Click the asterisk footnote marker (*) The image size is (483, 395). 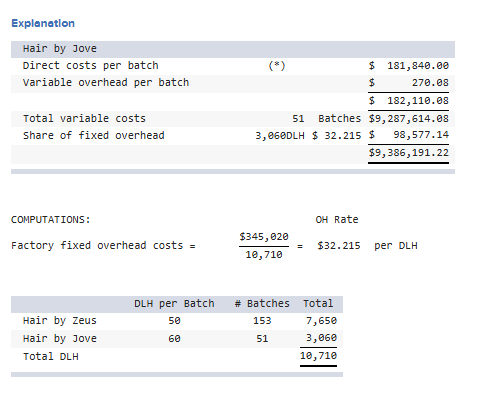277,65
